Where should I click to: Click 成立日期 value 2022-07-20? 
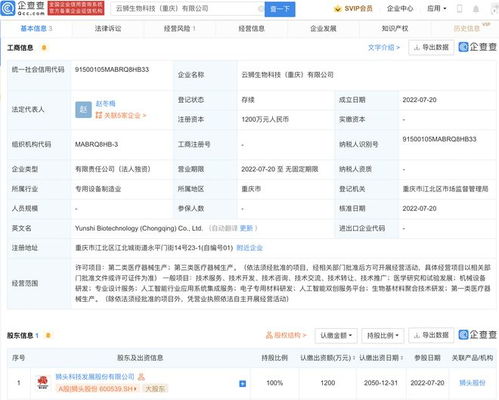click(419, 100)
